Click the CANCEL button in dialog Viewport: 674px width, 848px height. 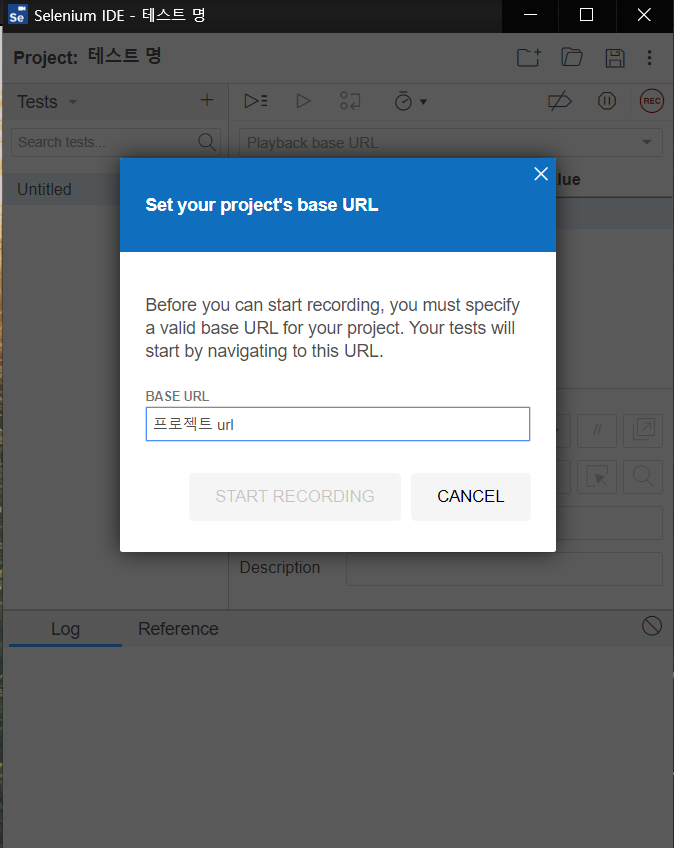(470, 497)
